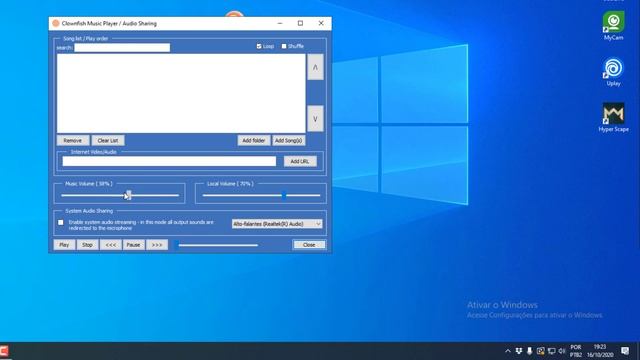The width and height of the screenshot is (640, 360).
Task: Skip to next track with >>> button
Action: tap(157, 245)
